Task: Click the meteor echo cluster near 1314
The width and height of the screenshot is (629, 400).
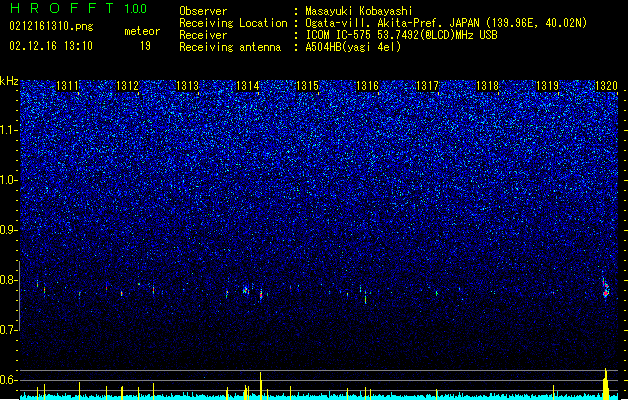Action: tap(246, 290)
